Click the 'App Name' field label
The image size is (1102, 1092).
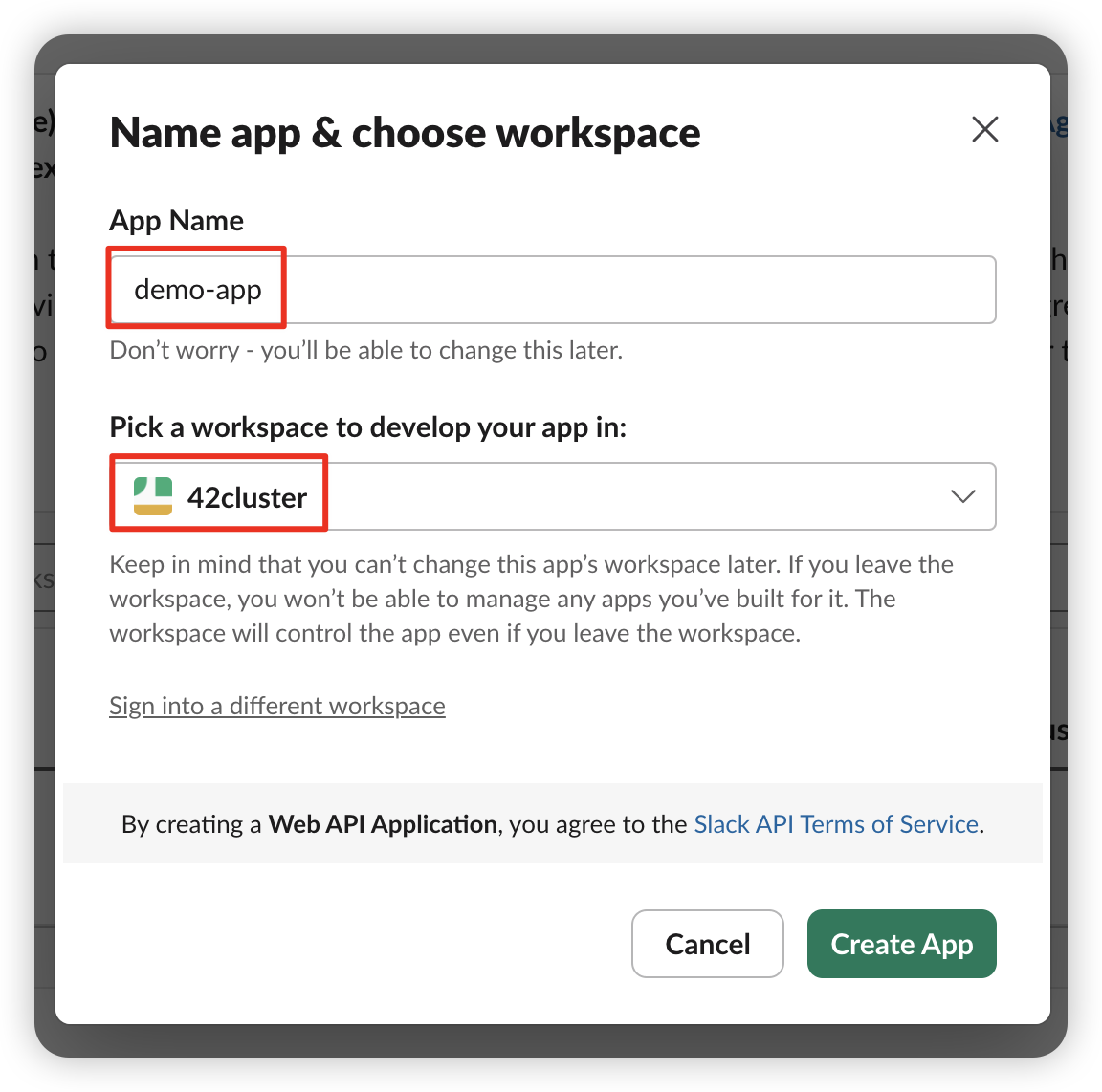(x=177, y=221)
